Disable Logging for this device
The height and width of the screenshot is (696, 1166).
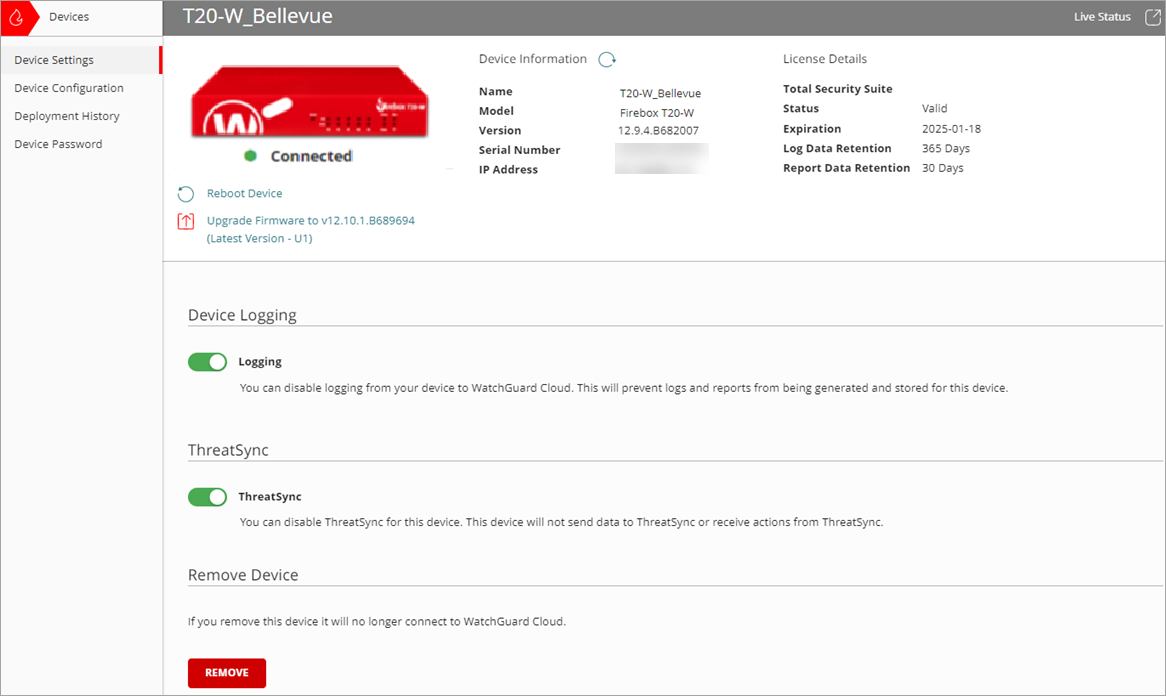[207, 361]
